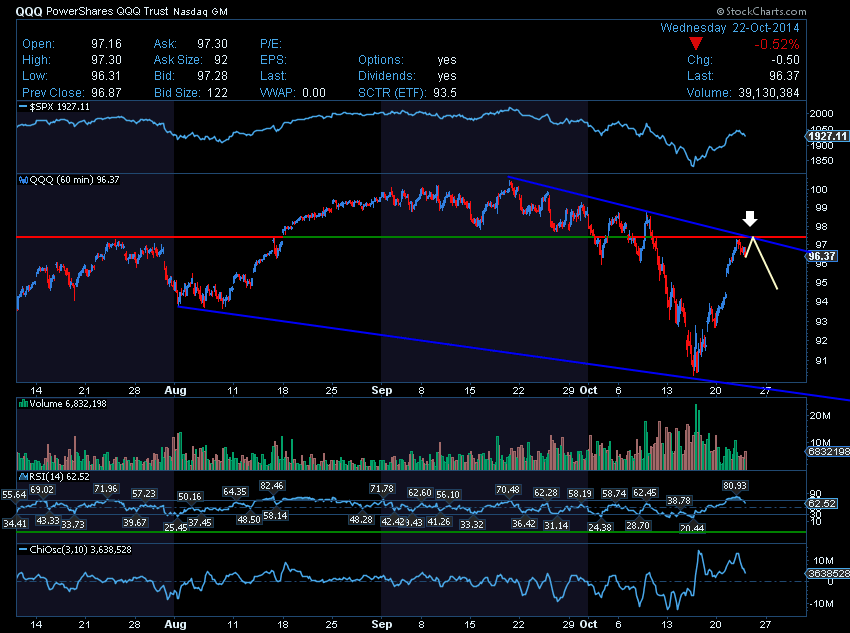
Task: Select the Open value 97.16
Action: pyautogui.click(x=106, y=44)
